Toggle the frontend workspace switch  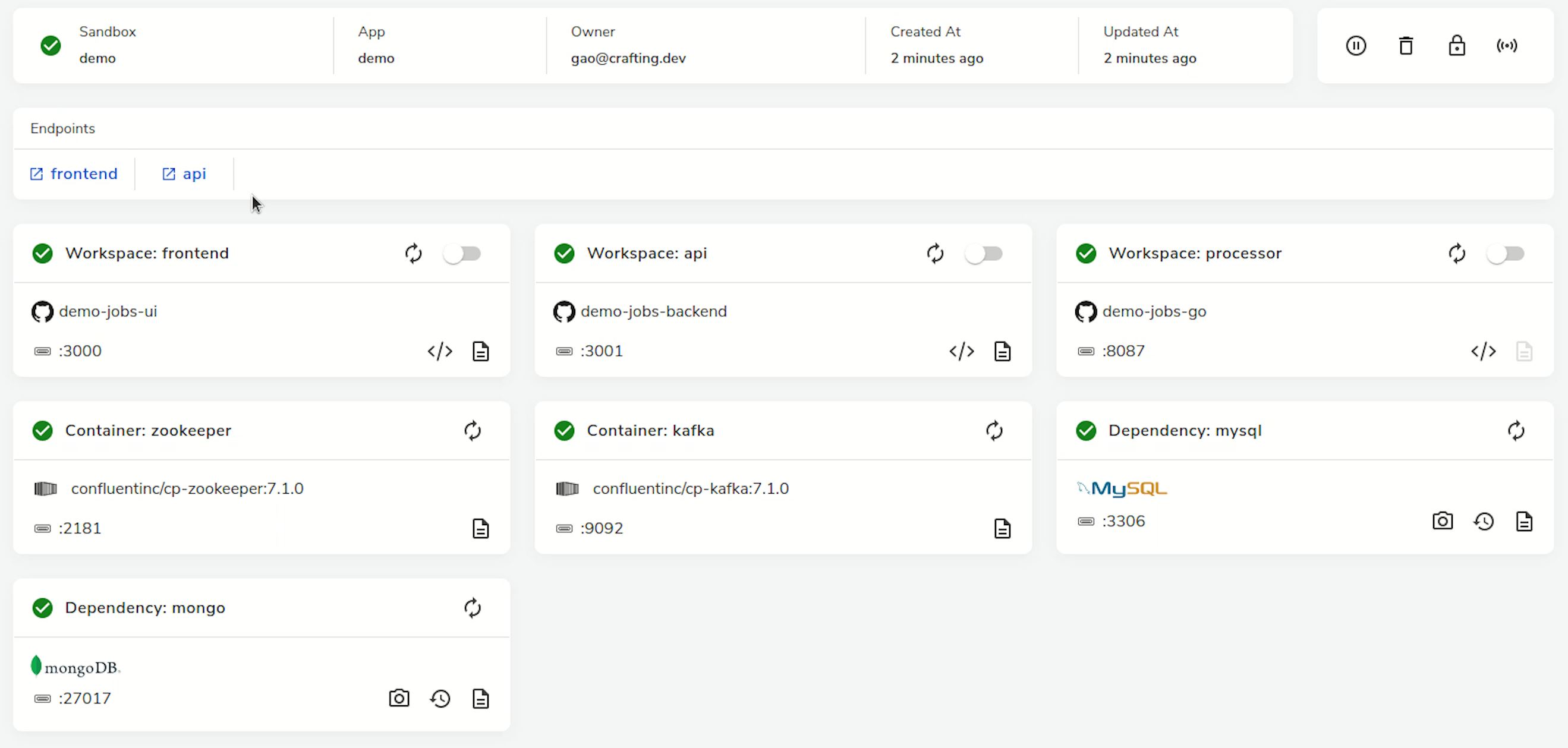pyautogui.click(x=462, y=253)
